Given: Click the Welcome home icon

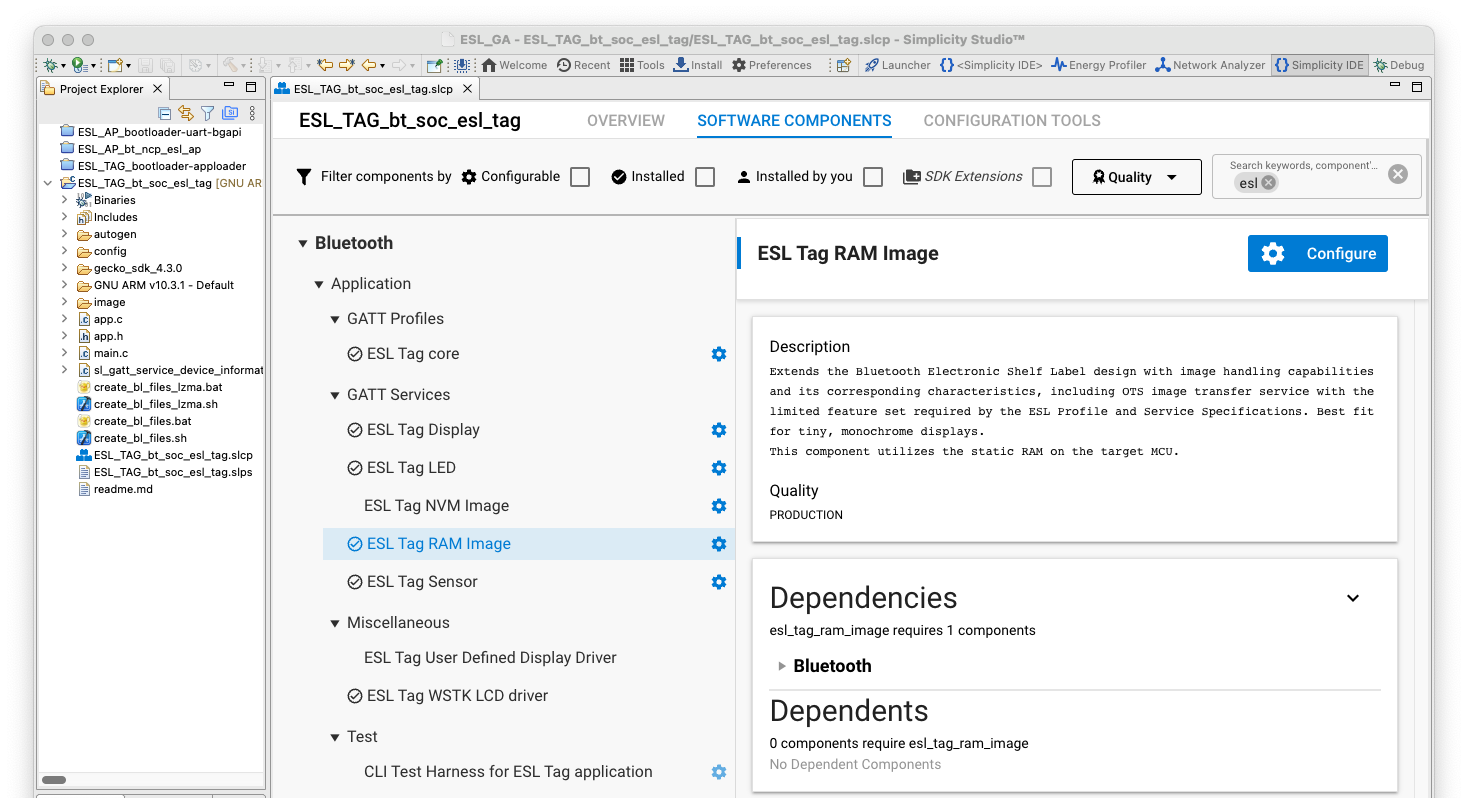Looking at the screenshot, I should click(514, 65).
